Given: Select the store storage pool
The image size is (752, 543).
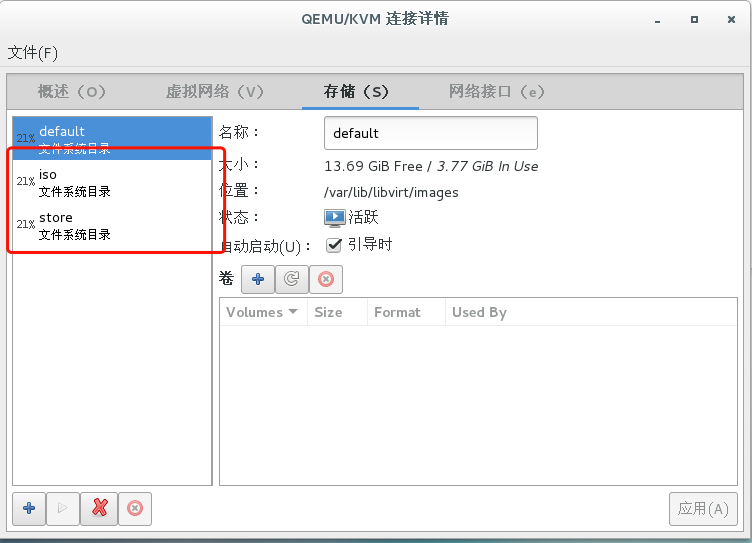Looking at the screenshot, I should pyautogui.click(x=112, y=225).
